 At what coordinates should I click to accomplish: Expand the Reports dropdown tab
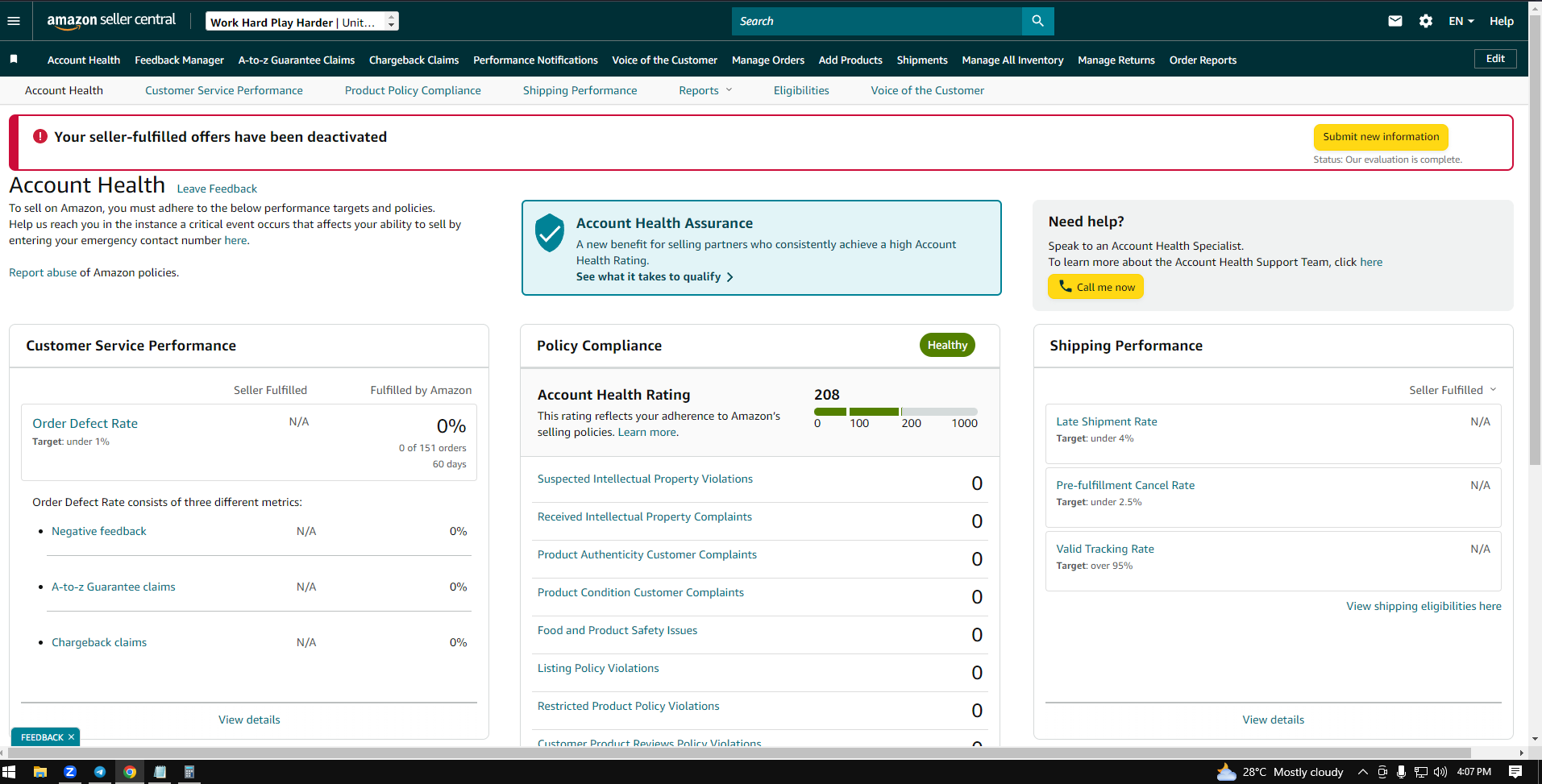[705, 90]
